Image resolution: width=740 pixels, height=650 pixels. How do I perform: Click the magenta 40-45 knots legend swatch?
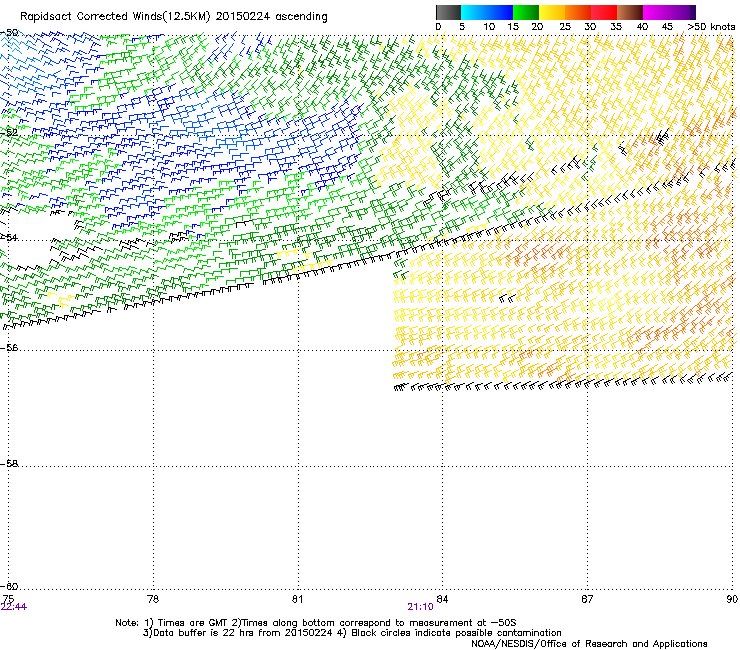pyautogui.click(x=656, y=12)
